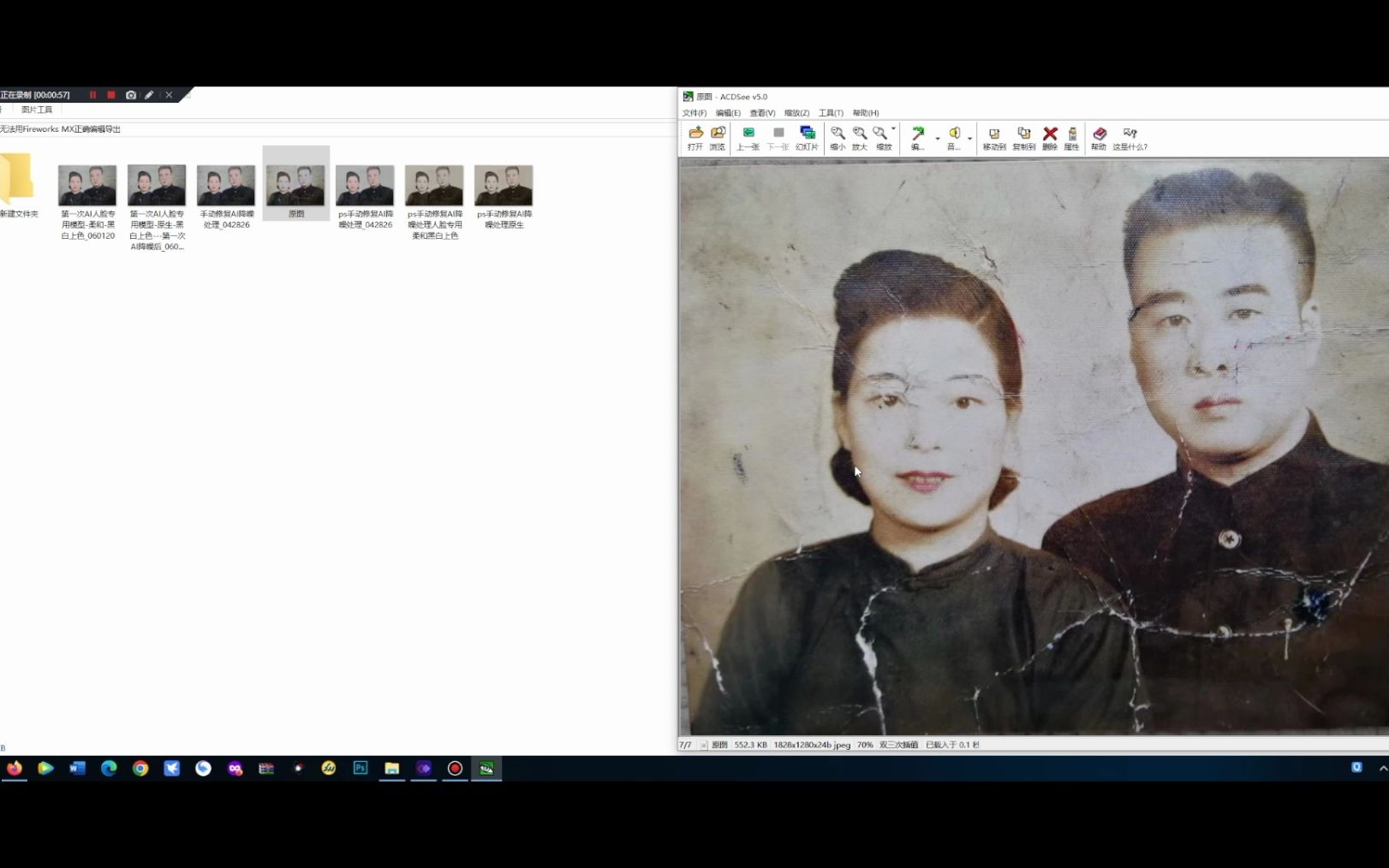Select thumbnail ps手动修复AI降噪处理_042826
The width and height of the screenshot is (1389, 868).
[x=365, y=197]
